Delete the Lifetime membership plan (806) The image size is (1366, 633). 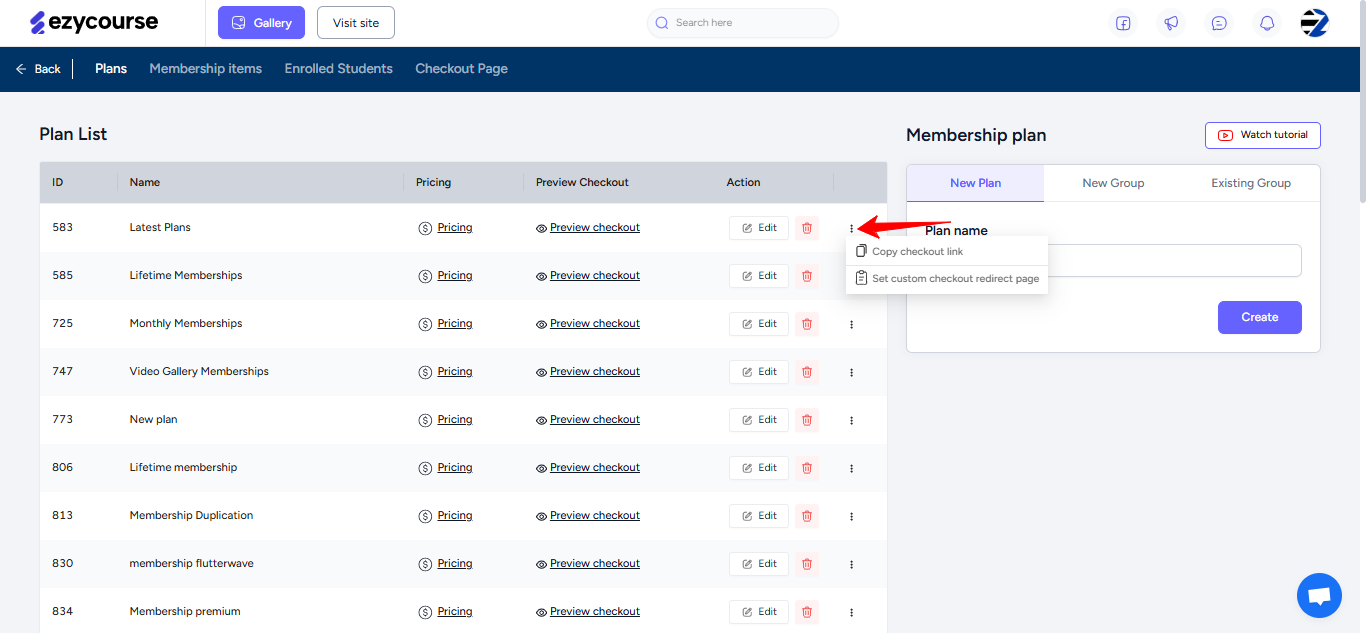[x=807, y=468]
